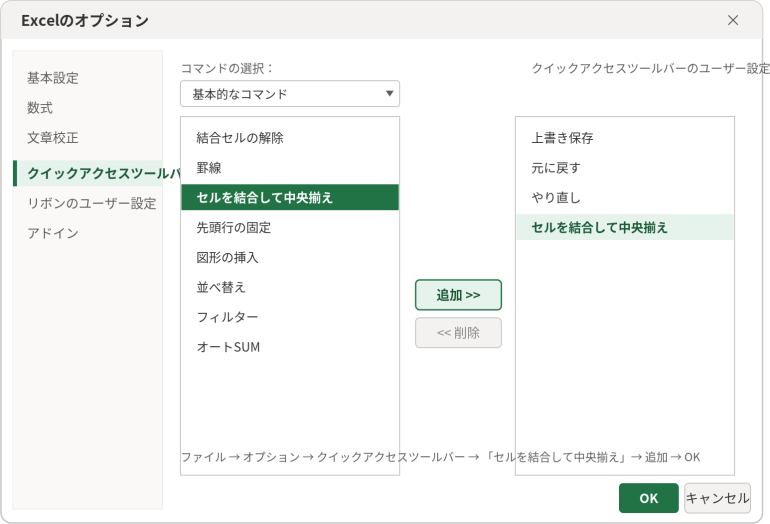Screen dimensions: 770x524
Task: Select 図形の挿入 command
Action: click(x=290, y=257)
